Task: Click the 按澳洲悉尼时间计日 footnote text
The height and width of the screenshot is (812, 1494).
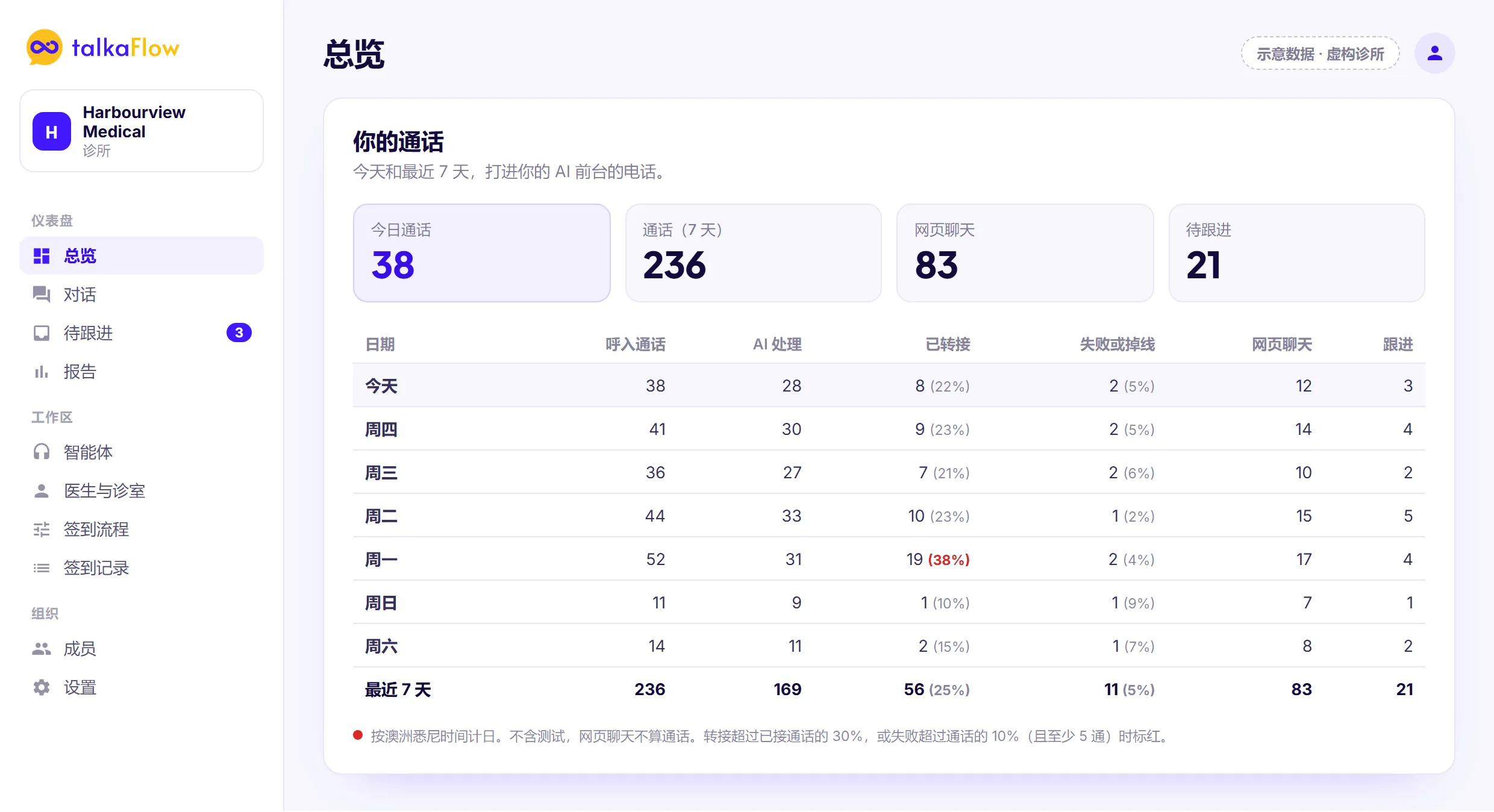Action: tap(770, 736)
